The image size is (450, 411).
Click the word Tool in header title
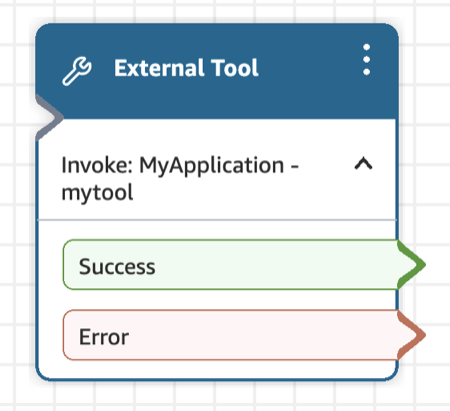coord(235,68)
